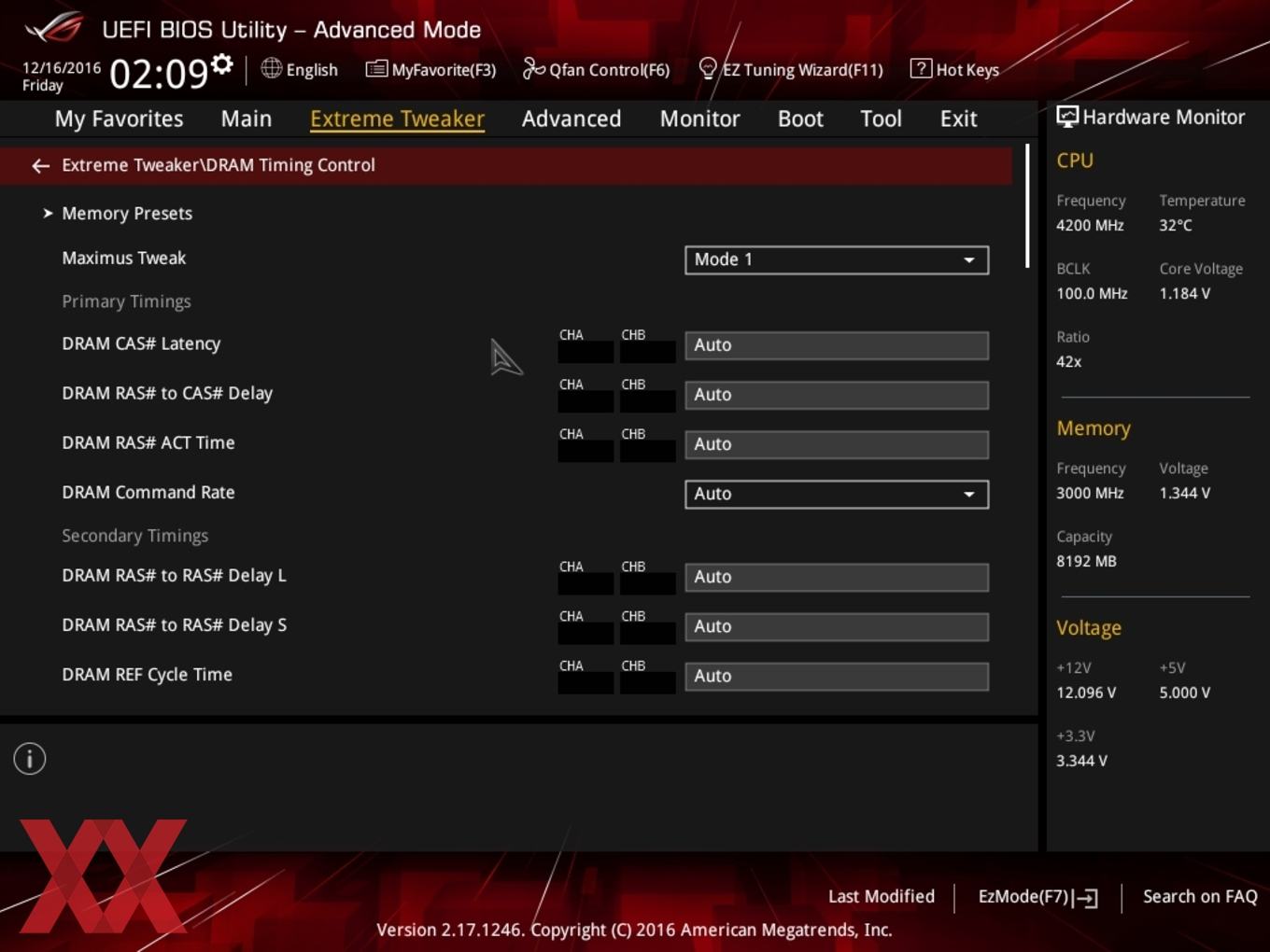Screen dimensions: 1270x952
Task: Click the DRAM CAS# Latency field
Action: (837, 345)
